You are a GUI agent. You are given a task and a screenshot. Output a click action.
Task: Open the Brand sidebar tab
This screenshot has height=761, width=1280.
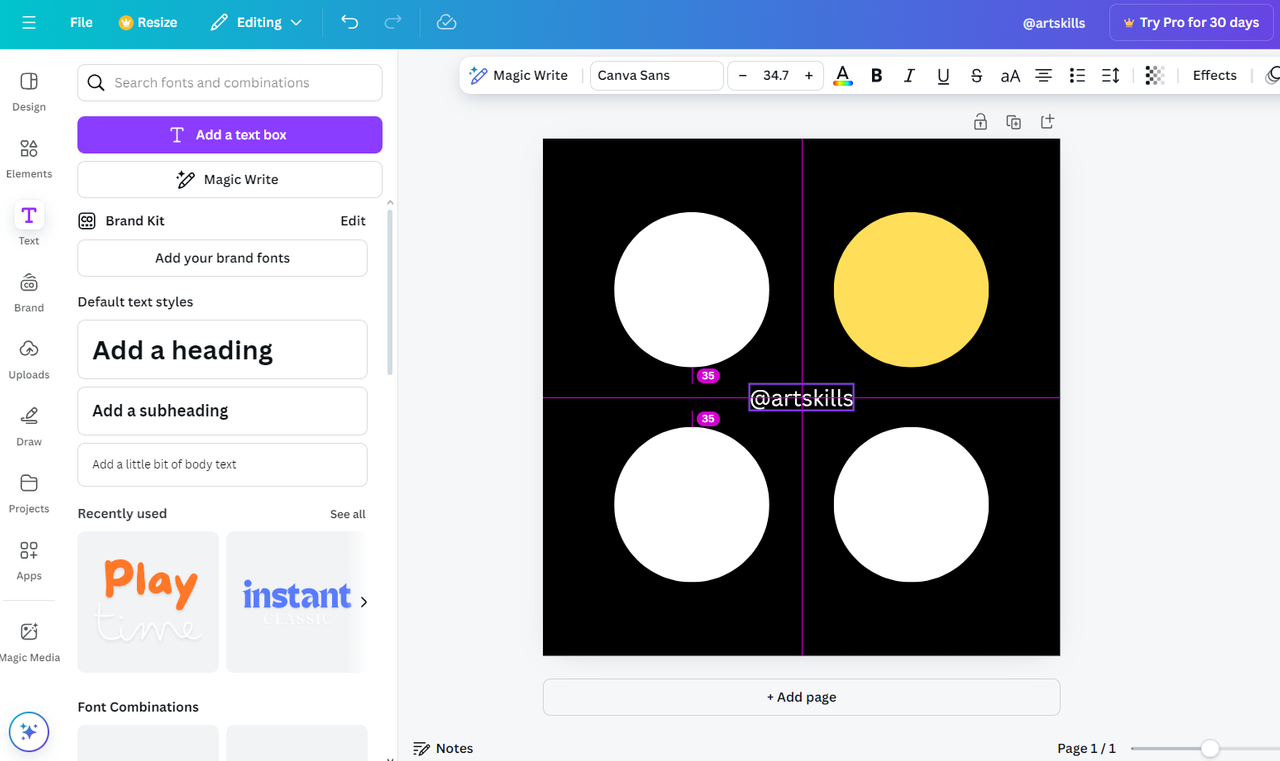click(29, 292)
